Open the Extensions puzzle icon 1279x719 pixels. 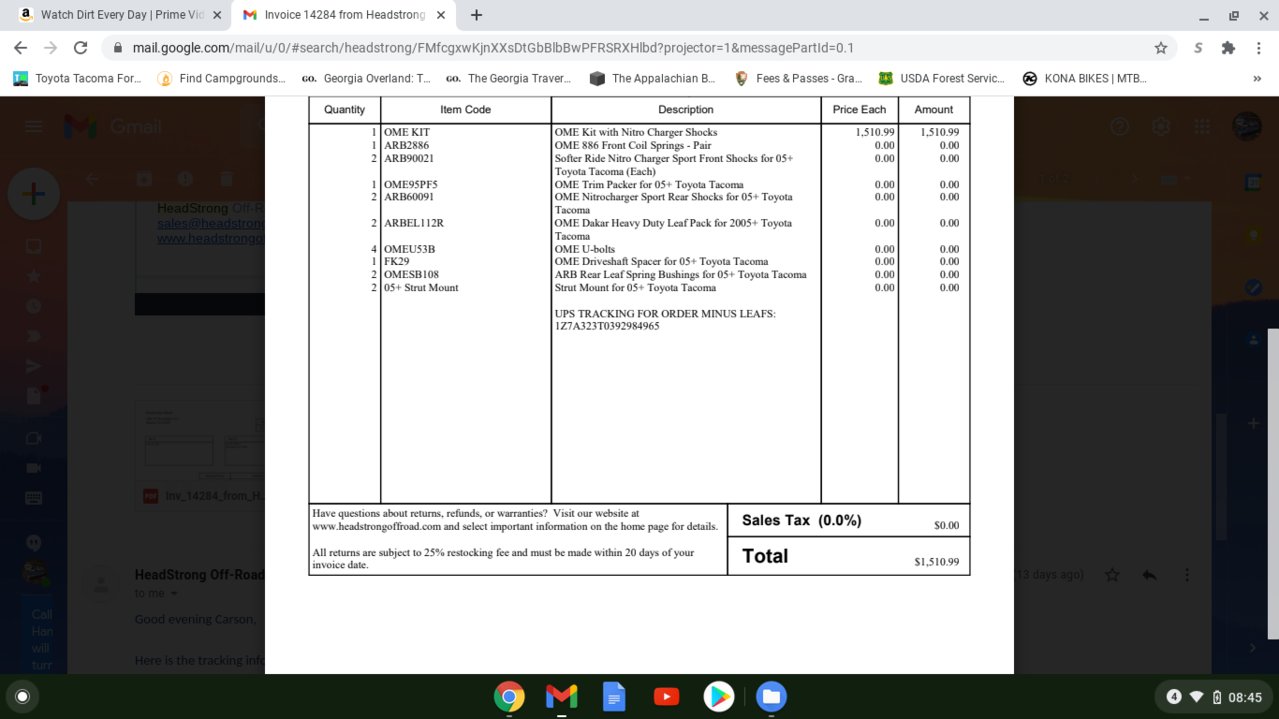click(x=1228, y=48)
